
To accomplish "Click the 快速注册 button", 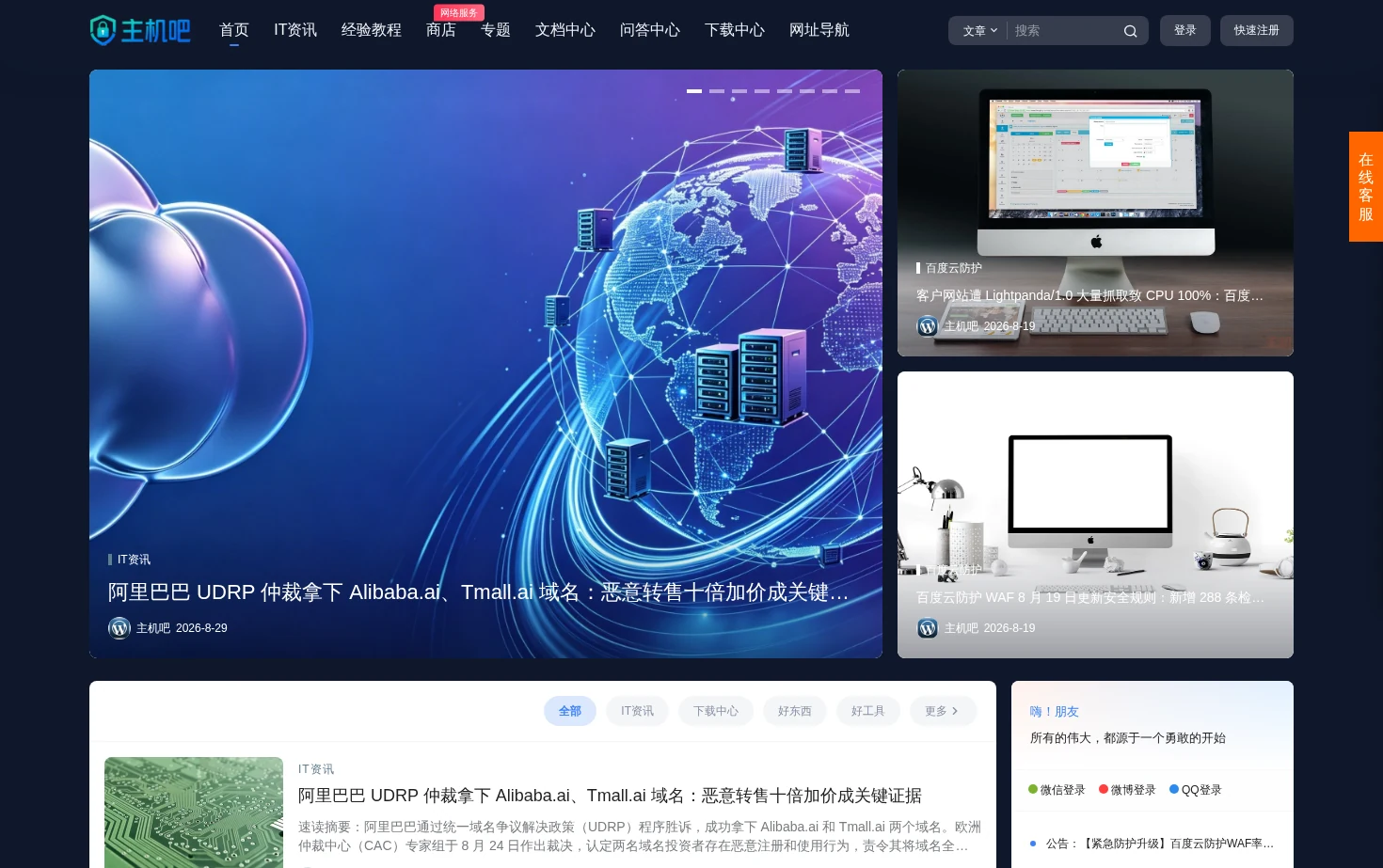I will point(1257,31).
